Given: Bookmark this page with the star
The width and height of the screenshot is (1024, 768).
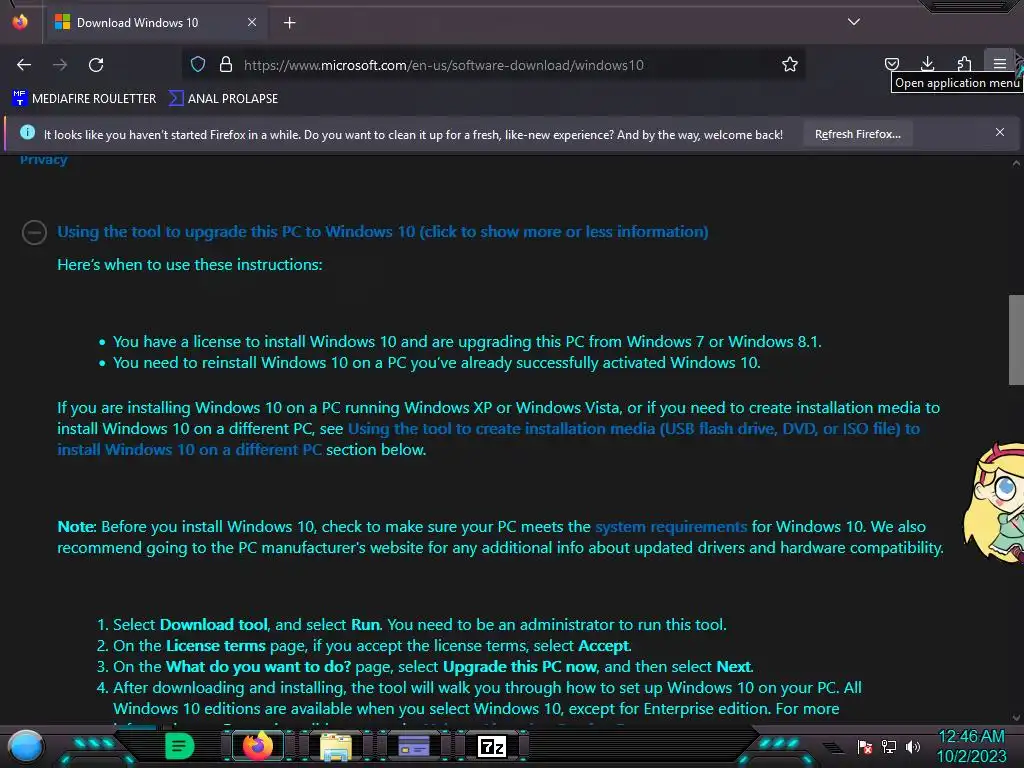Looking at the screenshot, I should (790, 64).
